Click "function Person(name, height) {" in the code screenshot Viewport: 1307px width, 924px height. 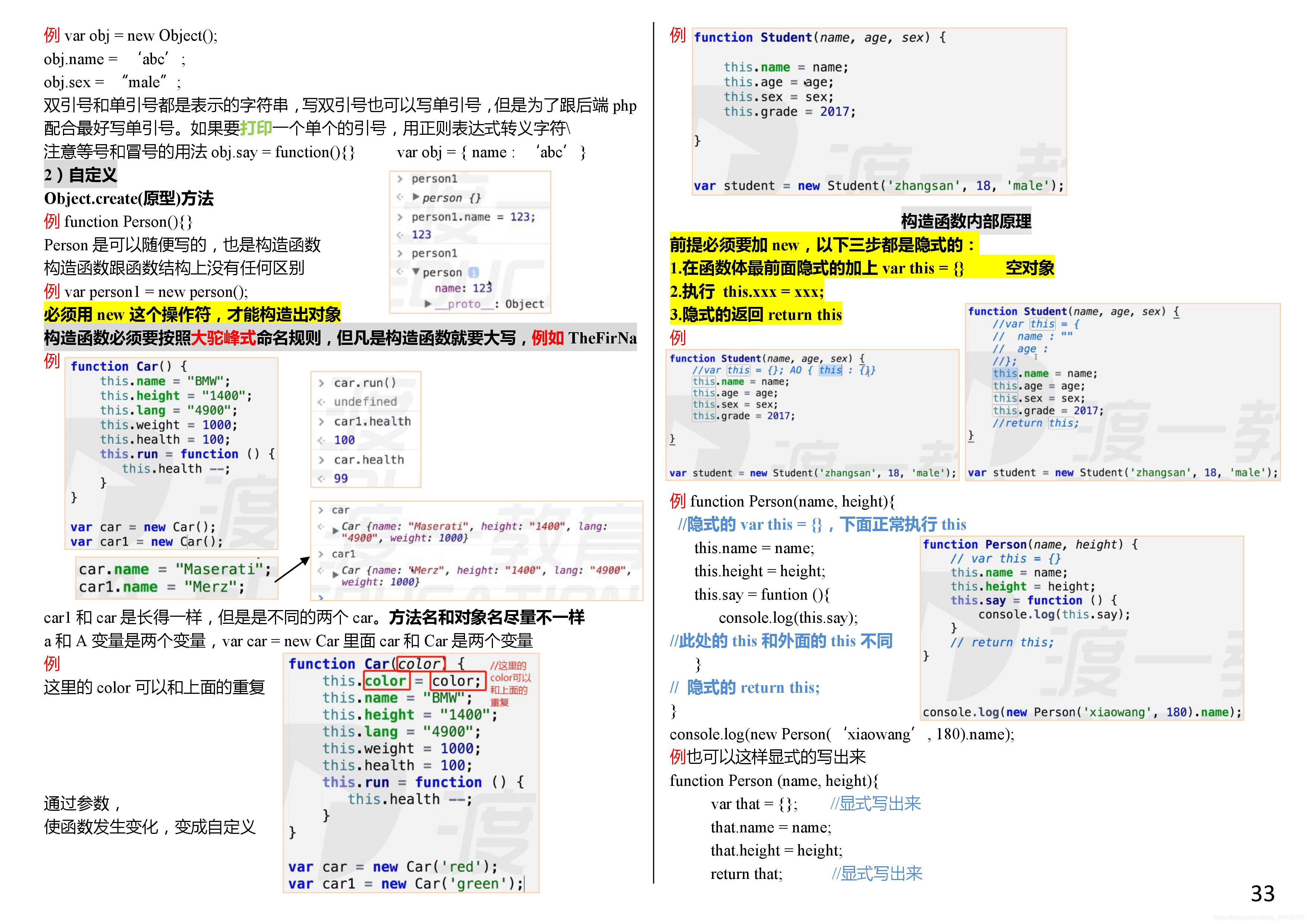click(x=1030, y=544)
